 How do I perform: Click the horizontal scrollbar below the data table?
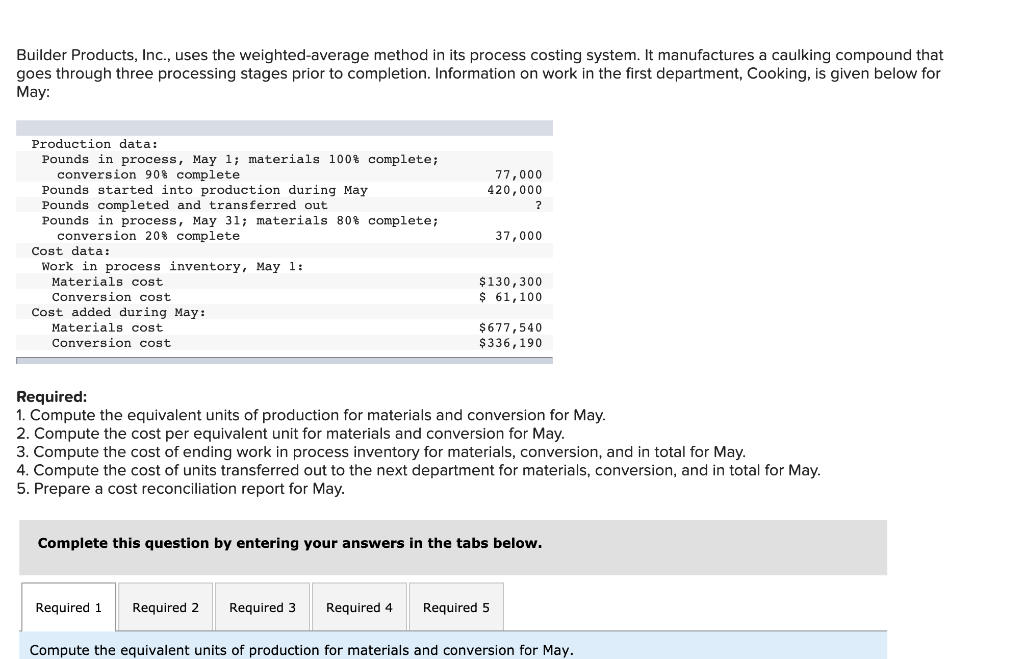pyautogui.click(x=284, y=358)
